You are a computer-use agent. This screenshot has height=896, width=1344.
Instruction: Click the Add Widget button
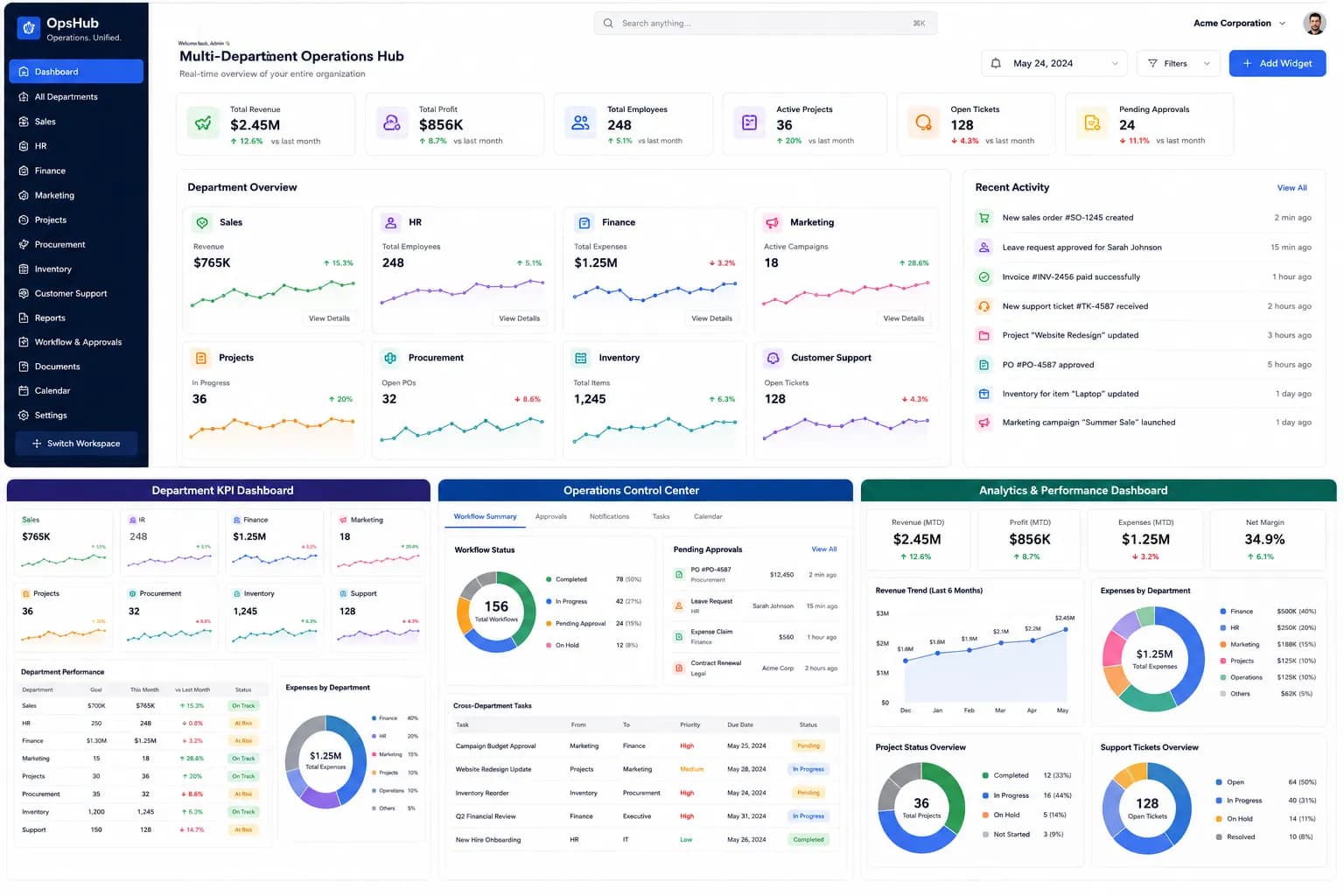[x=1277, y=63]
